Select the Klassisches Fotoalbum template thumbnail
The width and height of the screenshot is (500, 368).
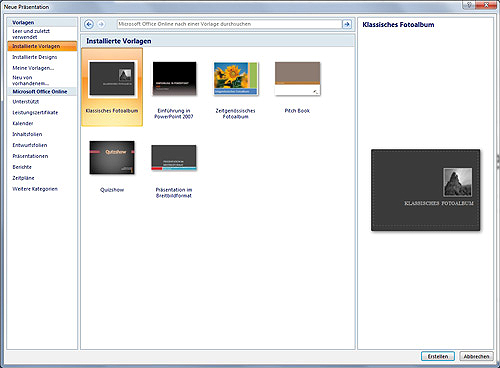(113, 79)
